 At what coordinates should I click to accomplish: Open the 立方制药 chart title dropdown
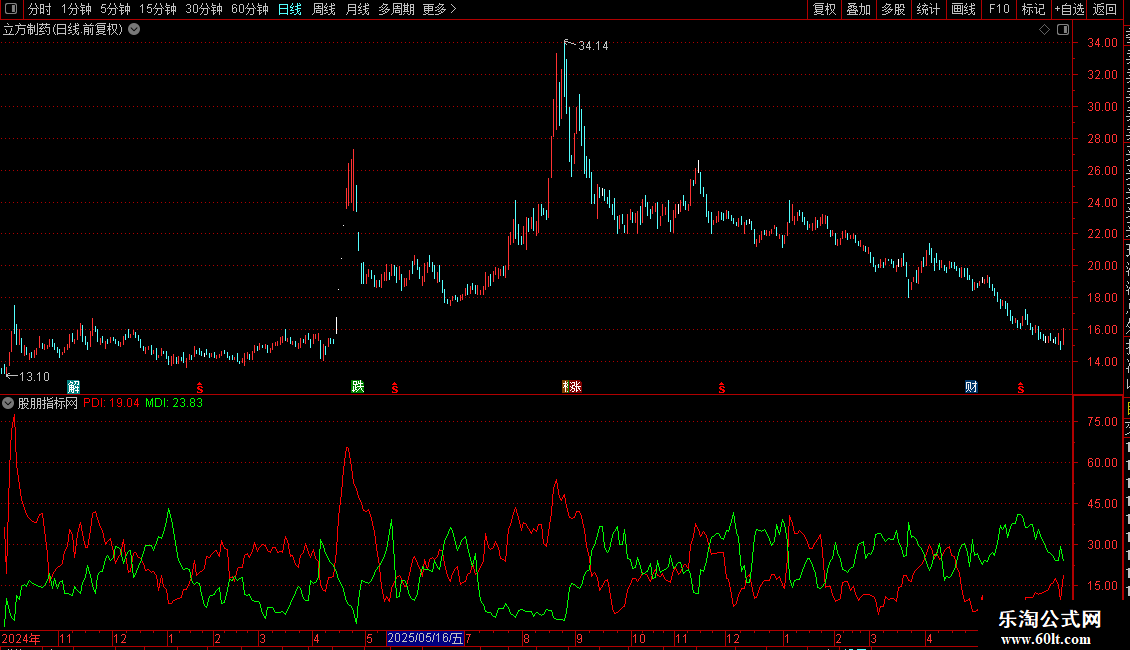[x=134, y=30]
